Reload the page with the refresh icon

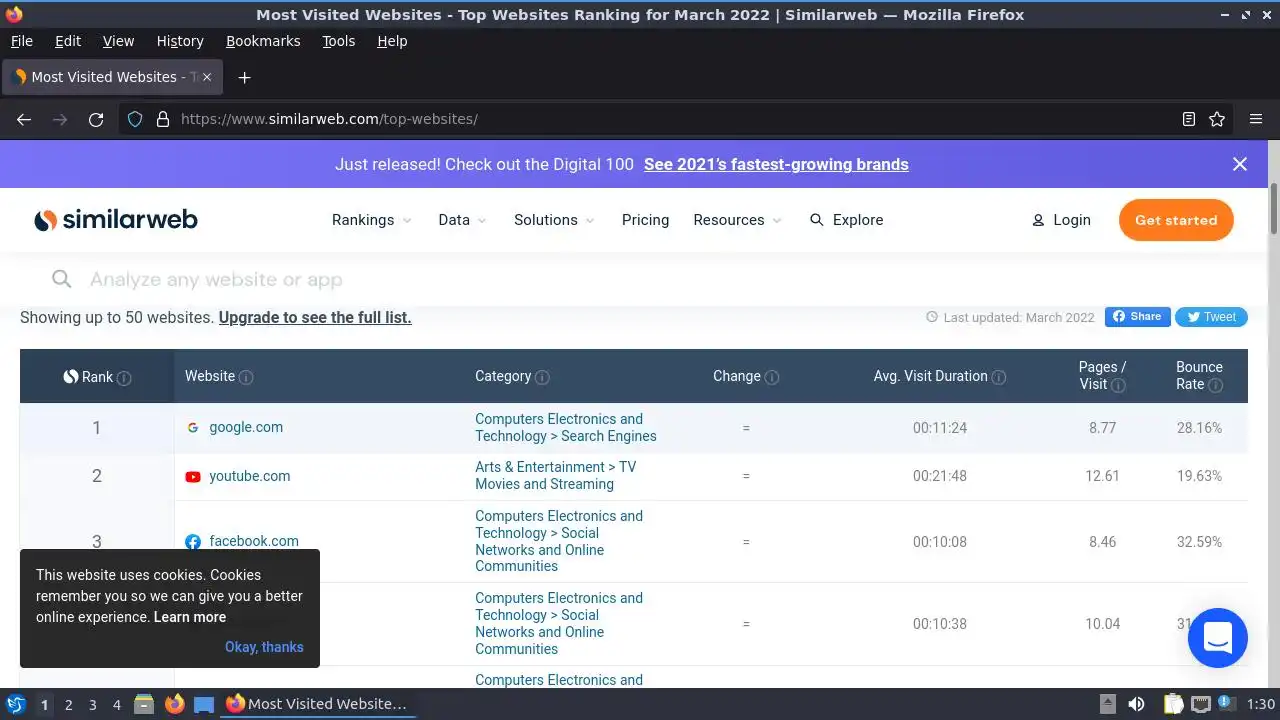[x=96, y=119]
